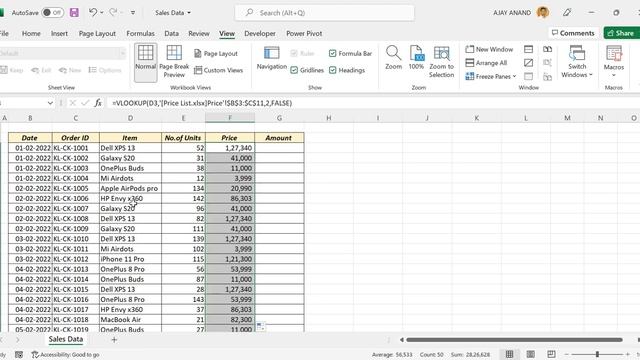Click Accessibility: Good to go status

point(65,355)
